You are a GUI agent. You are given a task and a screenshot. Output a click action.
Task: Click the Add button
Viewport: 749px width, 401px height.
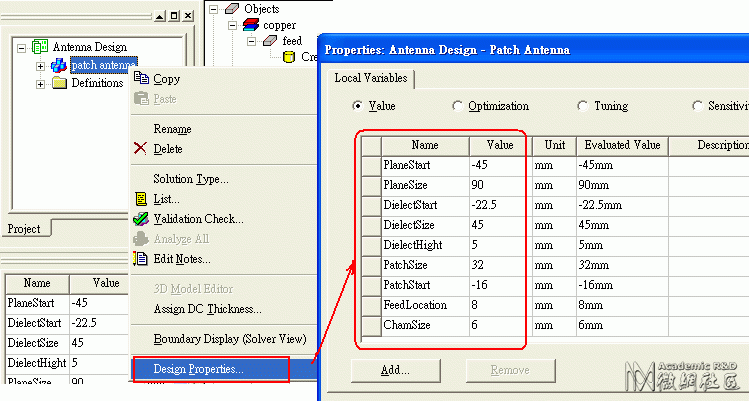[396, 370]
